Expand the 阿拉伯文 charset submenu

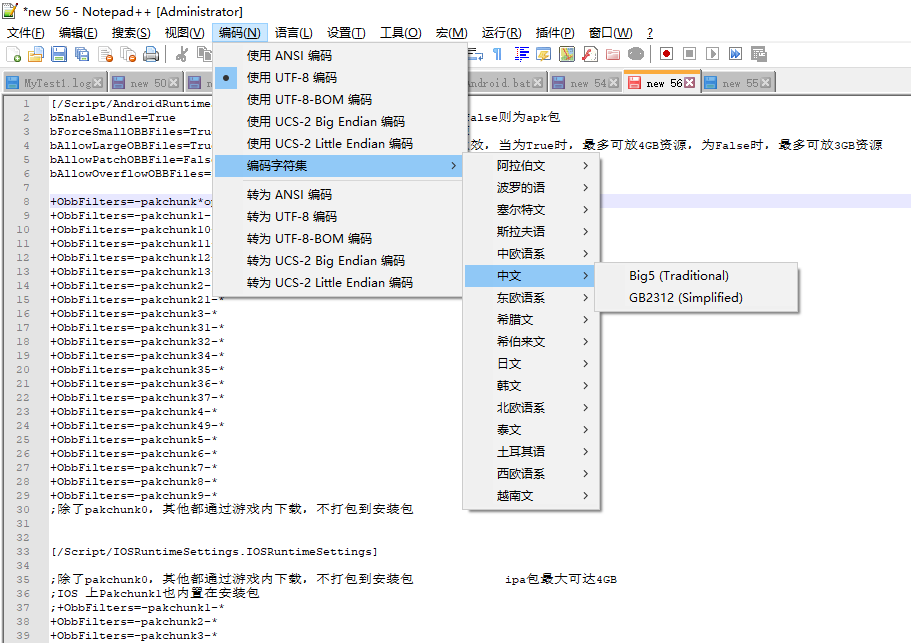(x=531, y=166)
